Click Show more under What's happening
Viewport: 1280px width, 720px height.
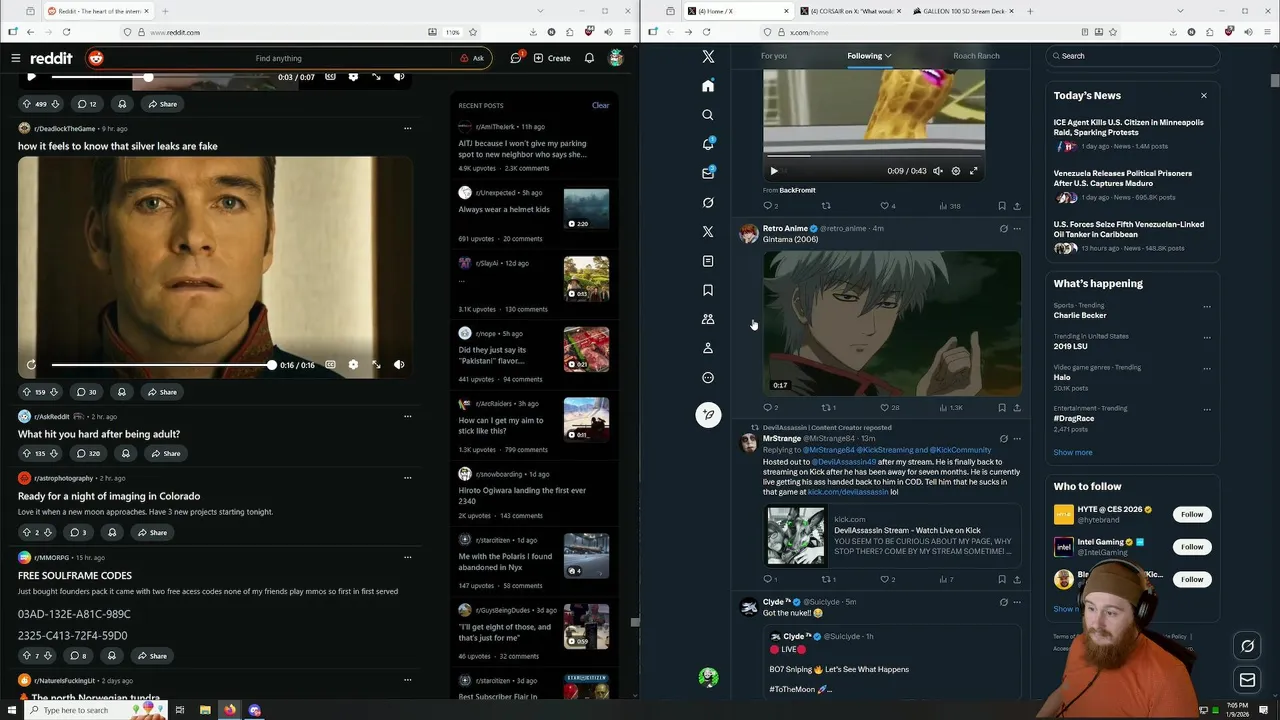point(1073,453)
